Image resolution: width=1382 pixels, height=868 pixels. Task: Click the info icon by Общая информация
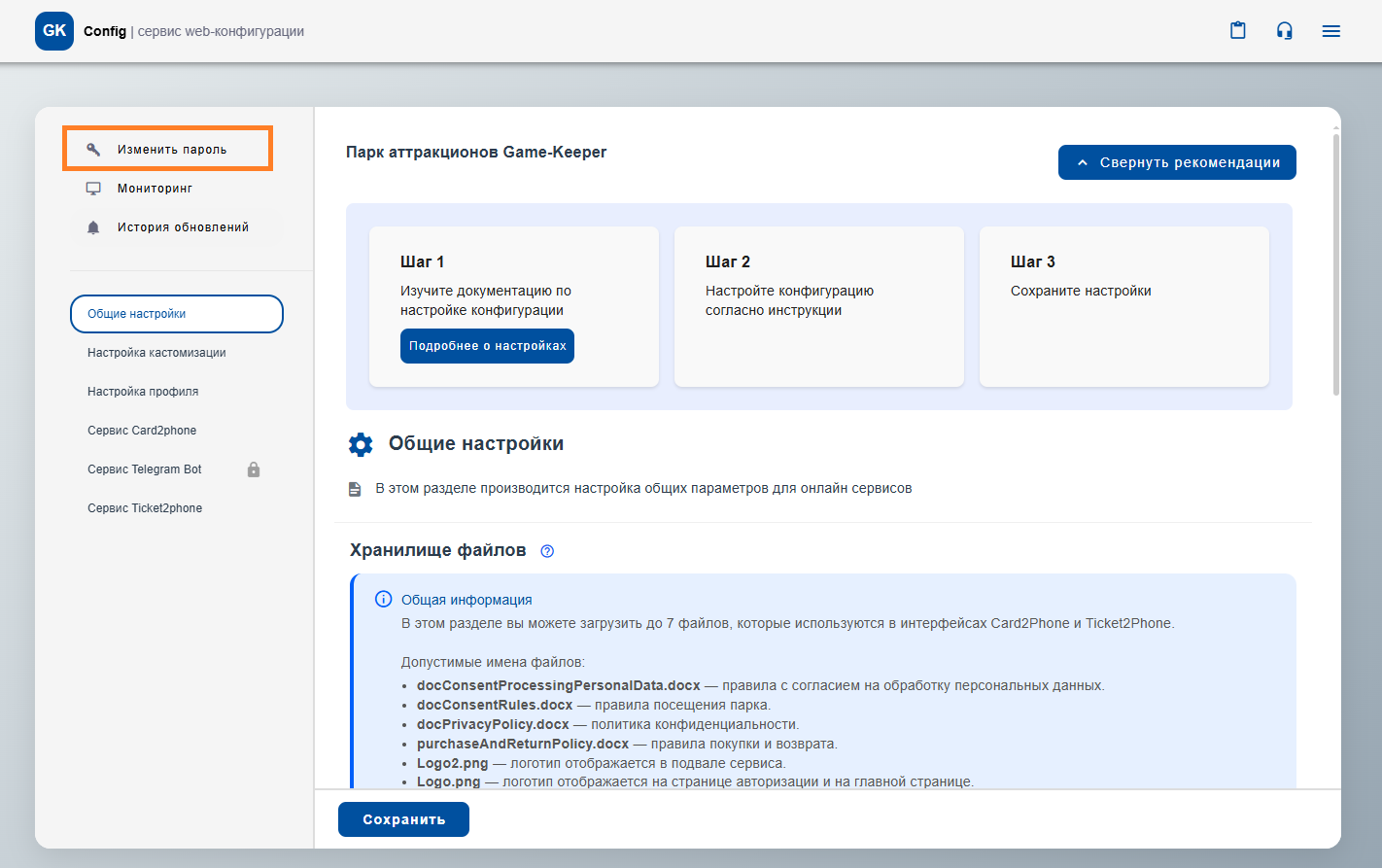[x=384, y=600]
